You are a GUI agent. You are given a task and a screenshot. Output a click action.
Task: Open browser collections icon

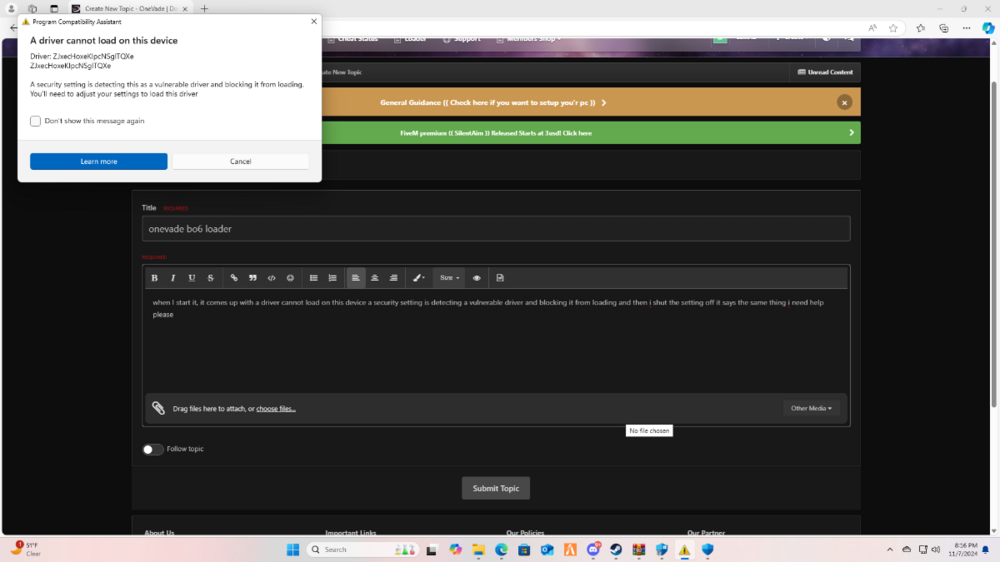tap(944, 28)
